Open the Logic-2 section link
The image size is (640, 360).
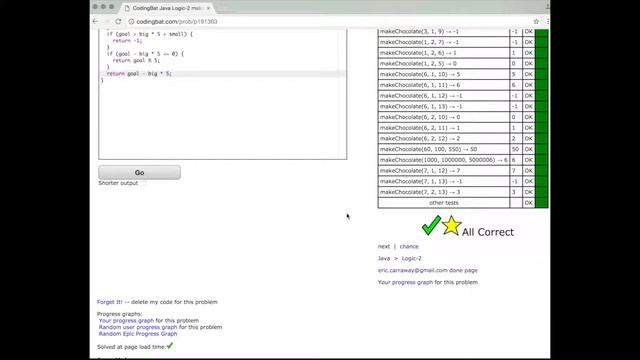click(x=411, y=258)
